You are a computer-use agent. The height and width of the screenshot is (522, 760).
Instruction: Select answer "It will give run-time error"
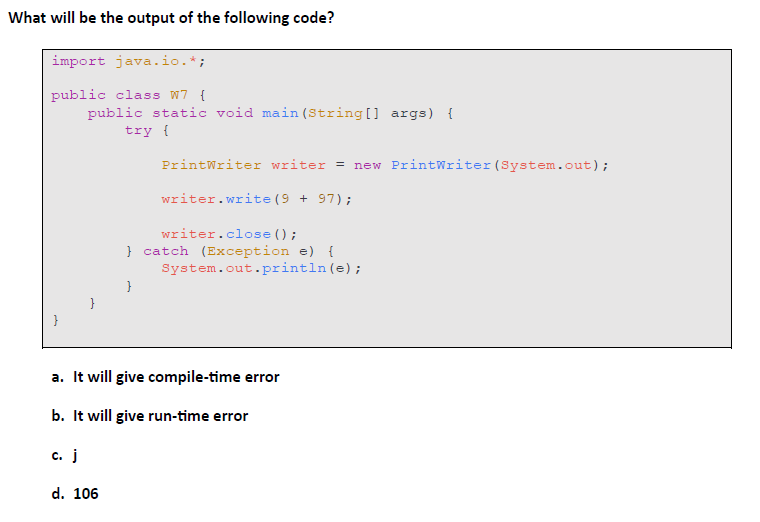click(160, 416)
